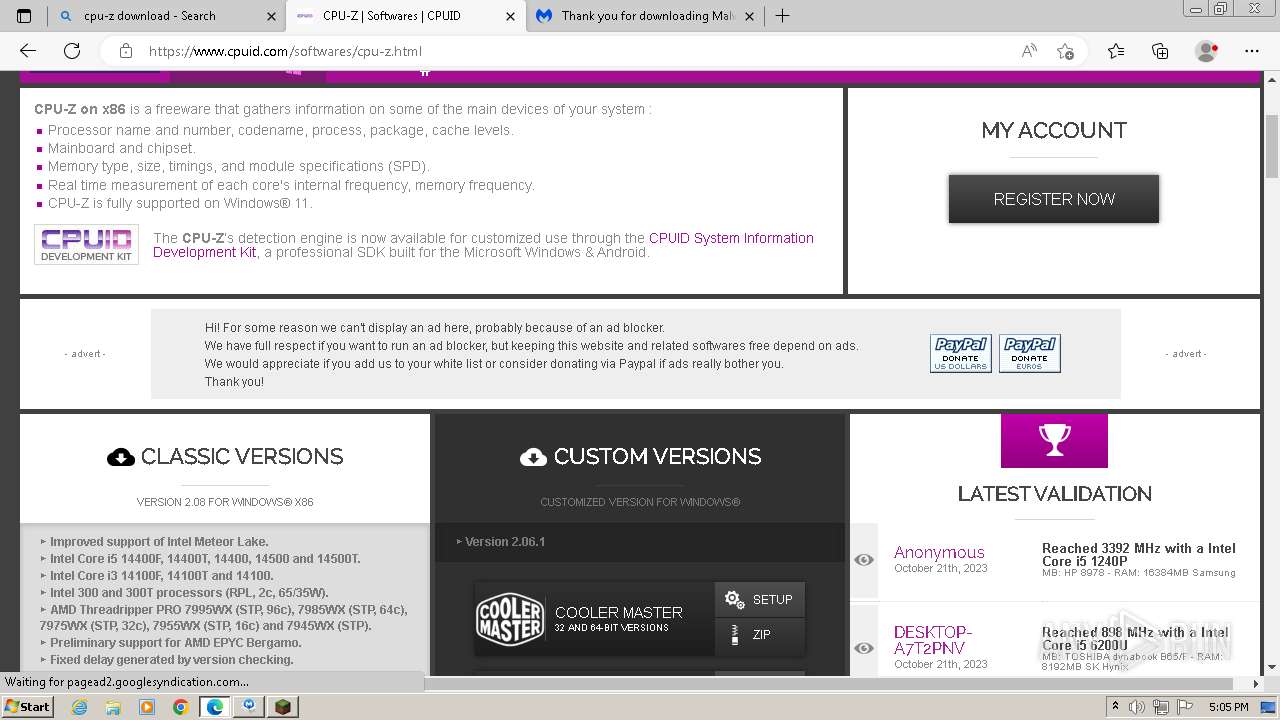
Task: Open the Windows Start menu
Action: click(28, 706)
